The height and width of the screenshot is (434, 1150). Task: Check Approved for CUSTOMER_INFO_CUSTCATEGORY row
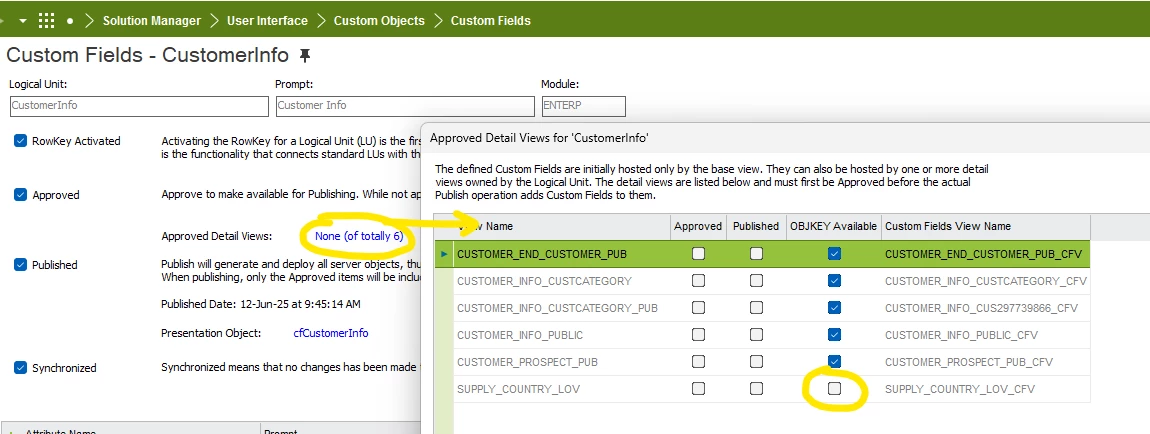click(x=698, y=281)
